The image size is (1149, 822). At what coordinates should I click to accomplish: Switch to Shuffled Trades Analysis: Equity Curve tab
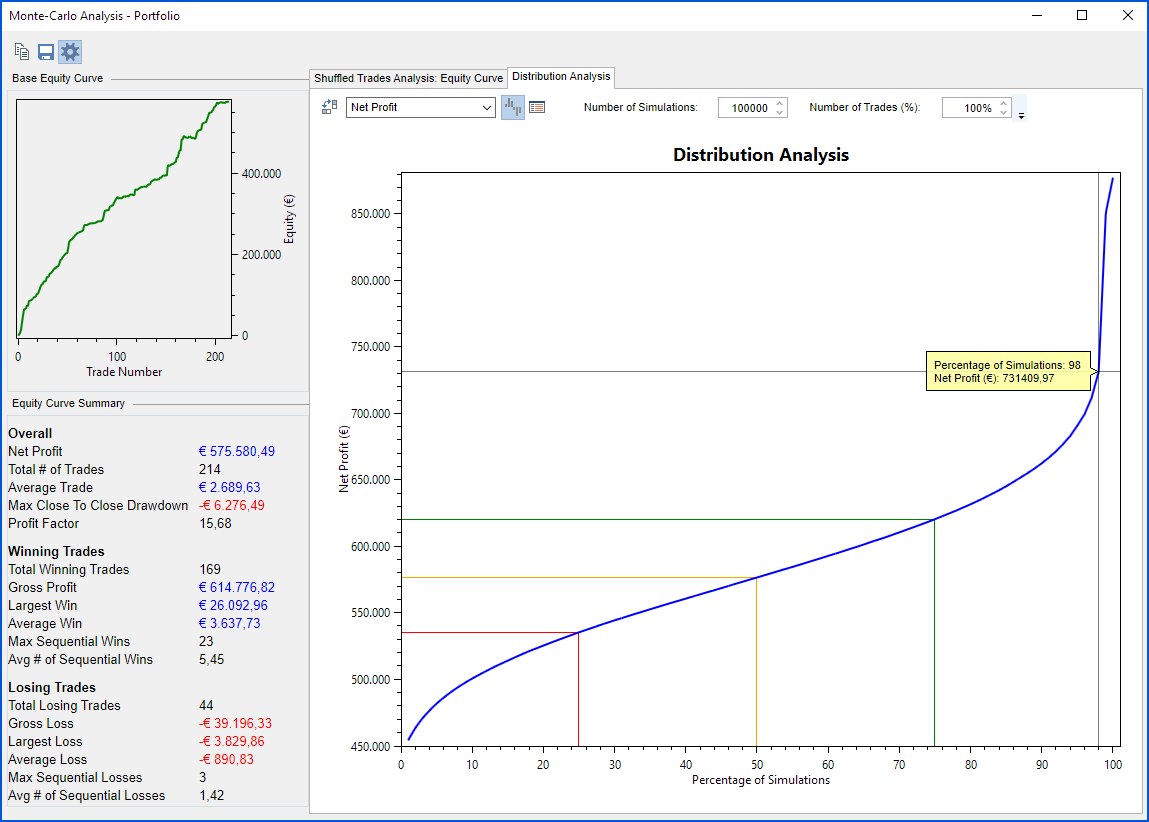pyautogui.click(x=408, y=78)
